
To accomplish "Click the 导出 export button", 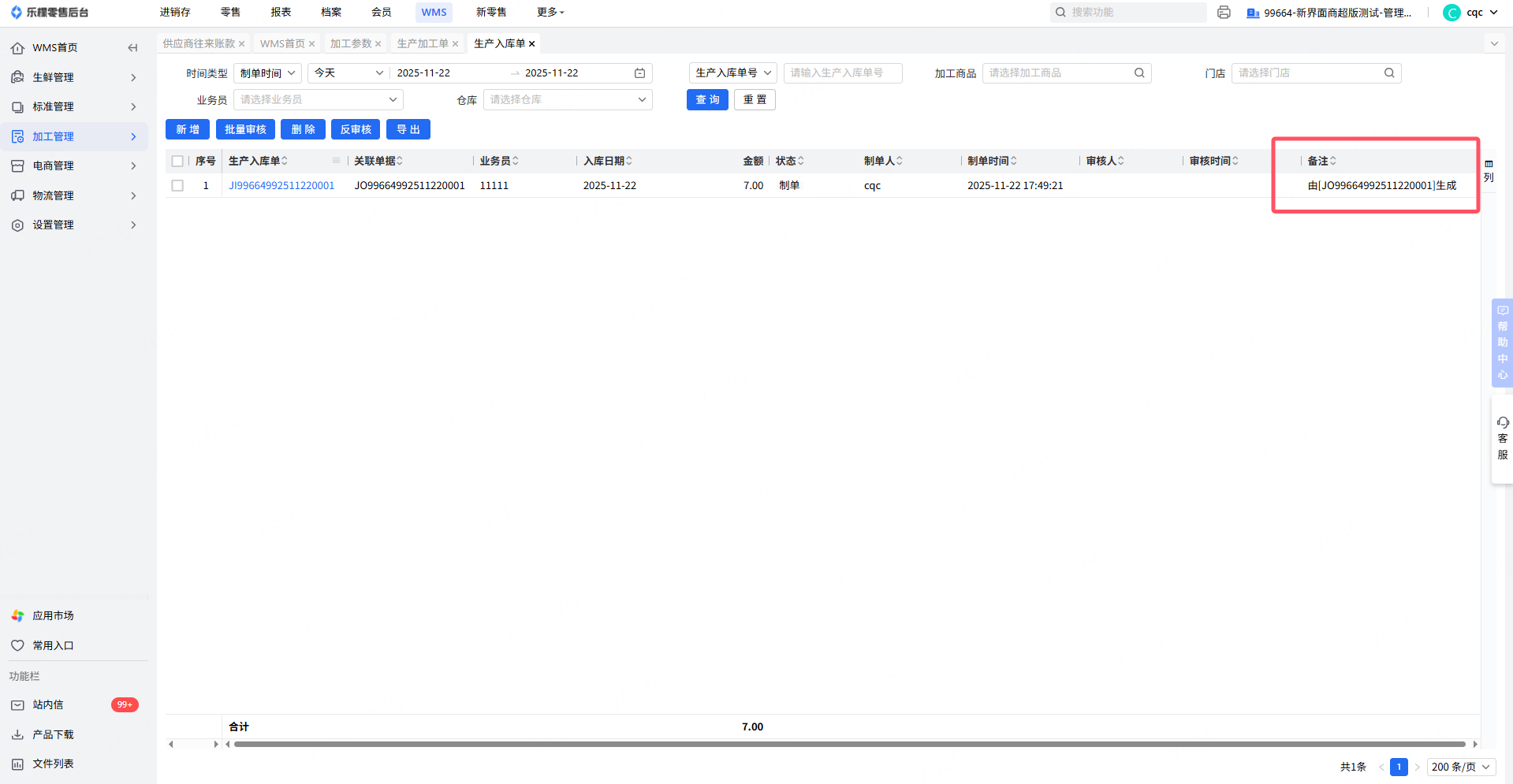I will (x=408, y=130).
